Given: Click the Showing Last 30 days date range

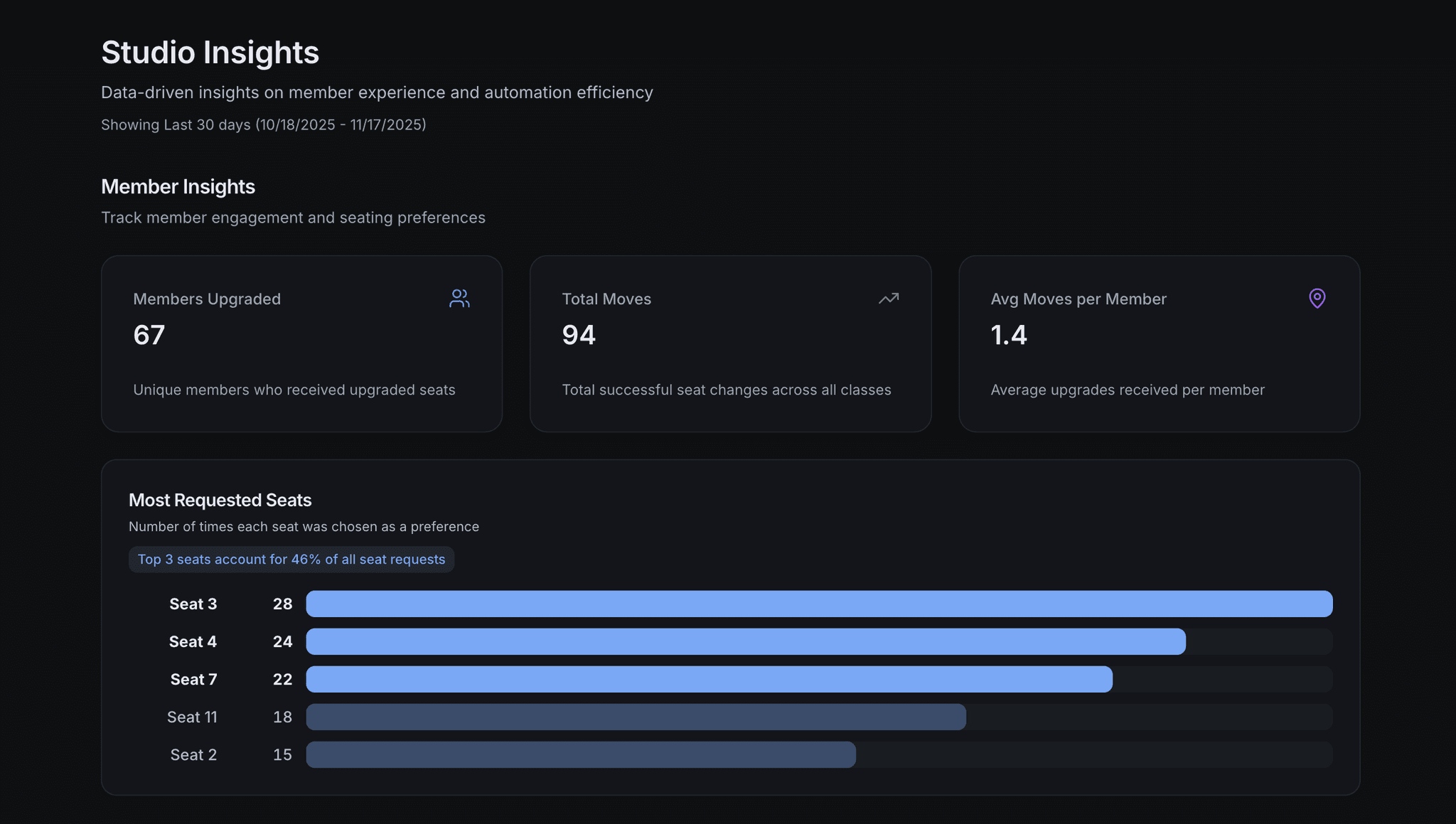Looking at the screenshot, I should (x=263, y=125).
